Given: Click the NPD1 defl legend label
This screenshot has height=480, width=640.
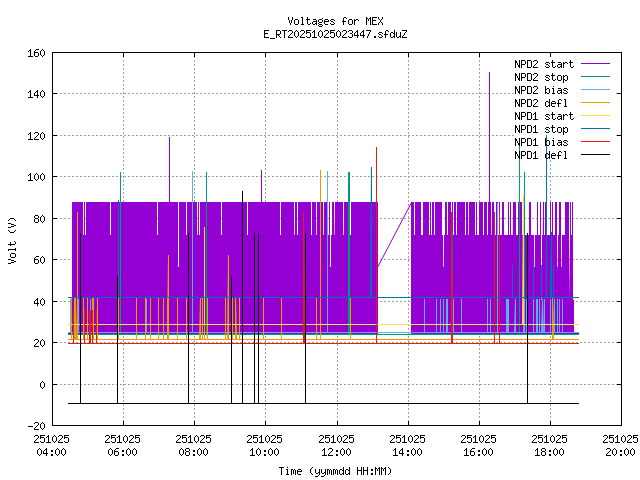Looking at the screenshot, I should [541, 155].
